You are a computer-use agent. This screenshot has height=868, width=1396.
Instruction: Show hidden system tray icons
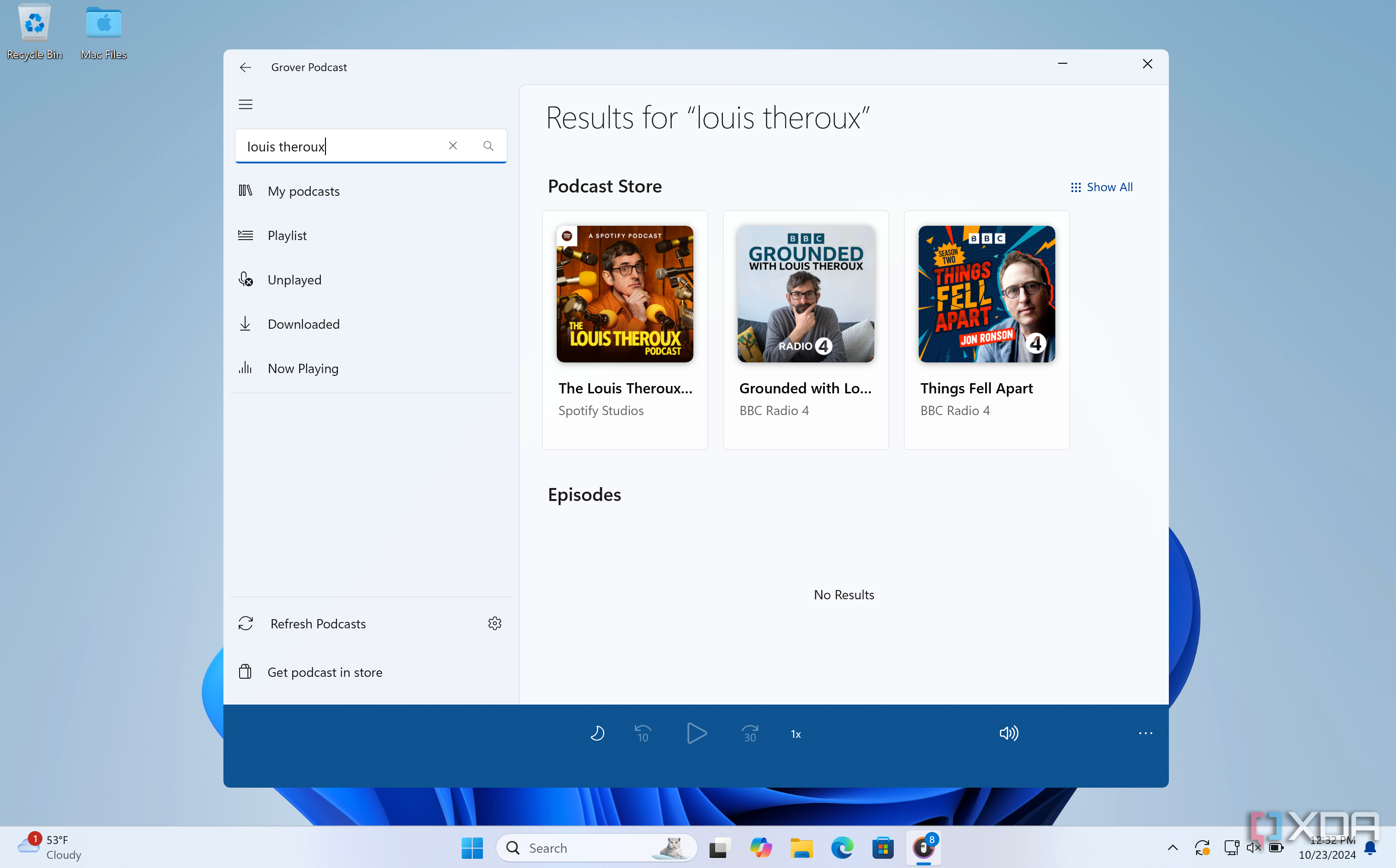[x=1173, y=847]
